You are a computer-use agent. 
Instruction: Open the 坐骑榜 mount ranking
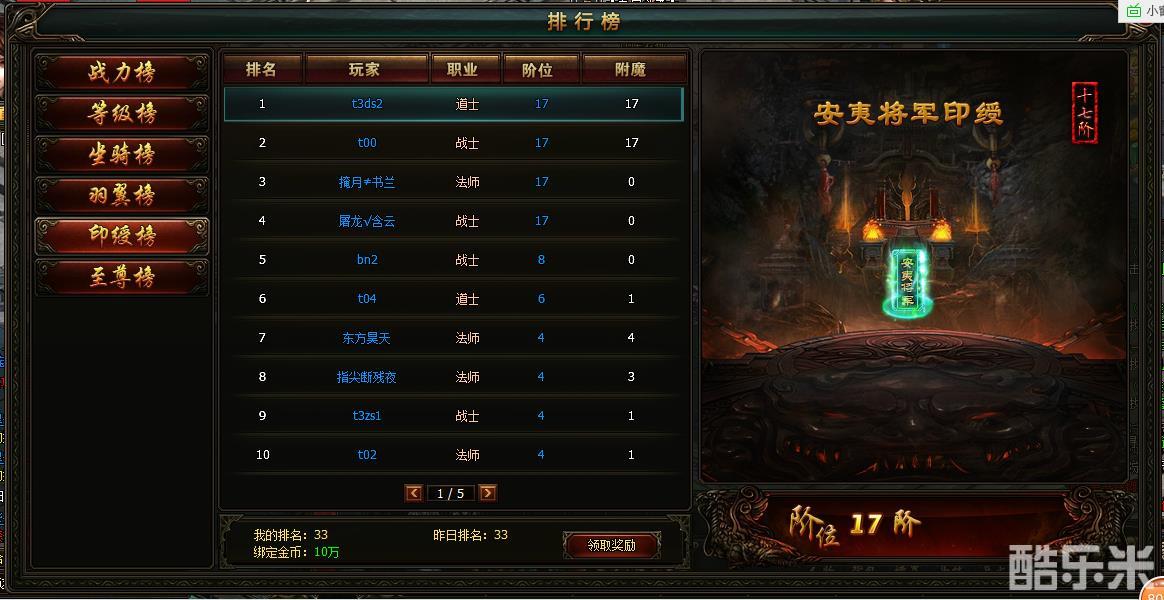122,154
